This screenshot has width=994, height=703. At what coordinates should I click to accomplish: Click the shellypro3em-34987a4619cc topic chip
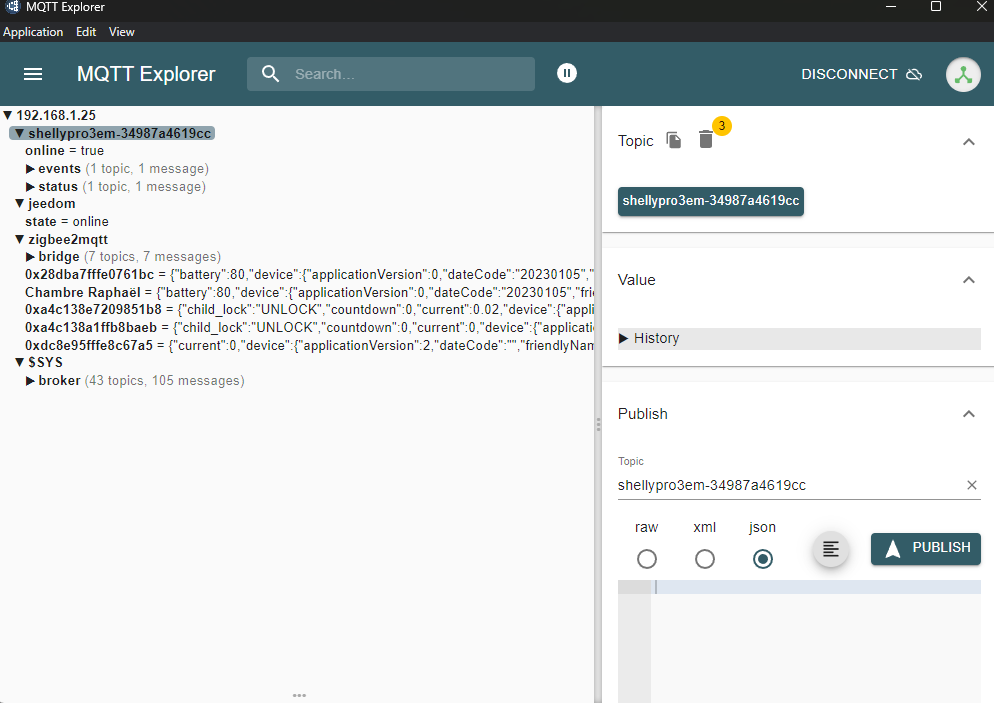tap(711, 201)
